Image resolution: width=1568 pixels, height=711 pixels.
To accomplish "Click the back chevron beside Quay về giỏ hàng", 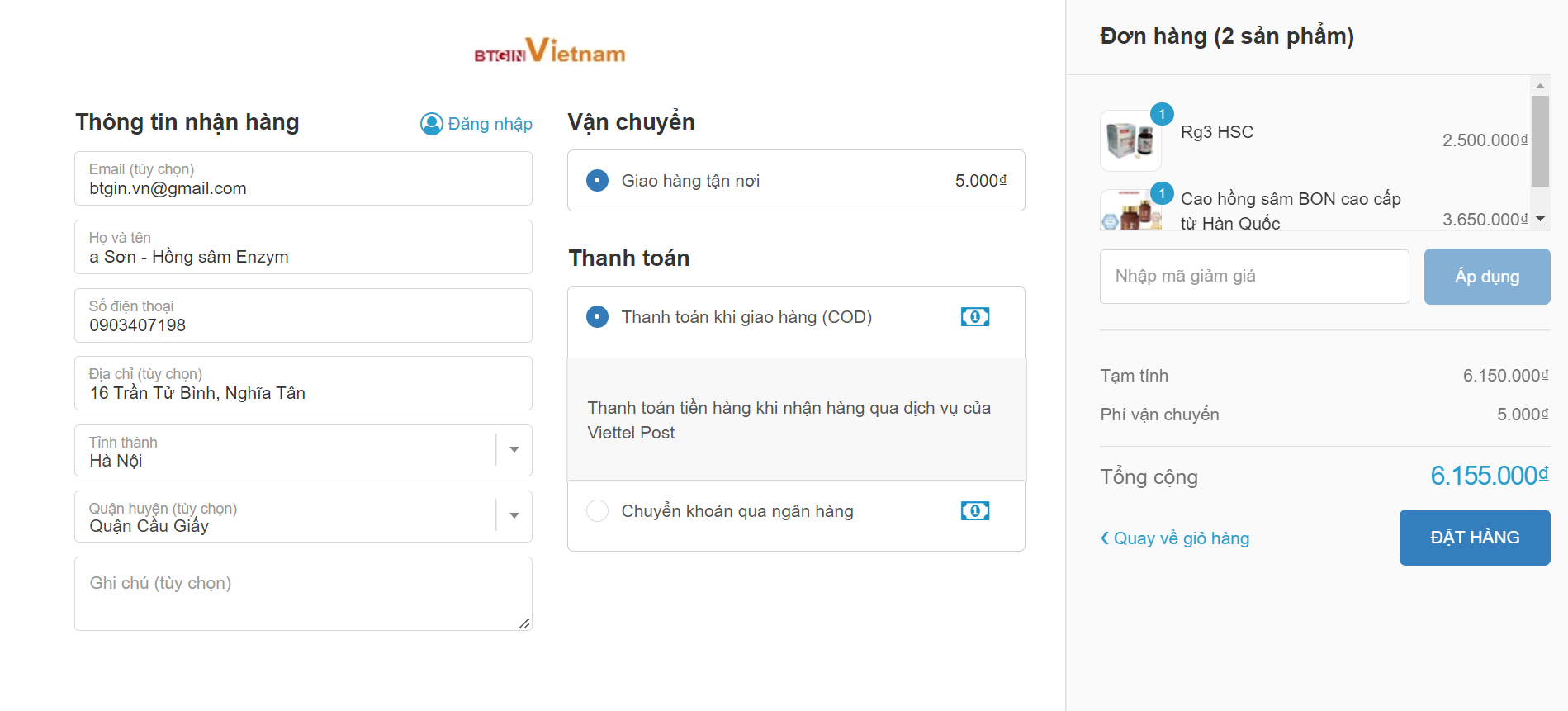I will [x=1105, y=538].
